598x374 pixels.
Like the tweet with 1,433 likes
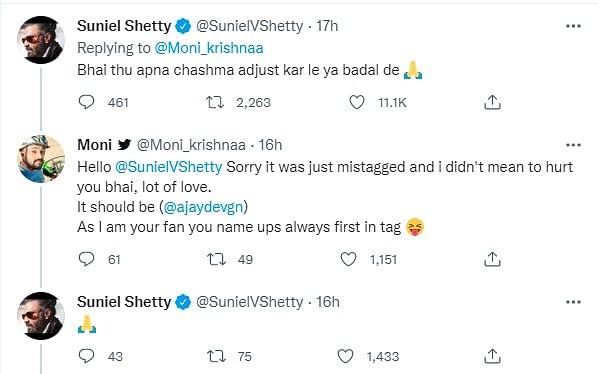tap(346, 356)
